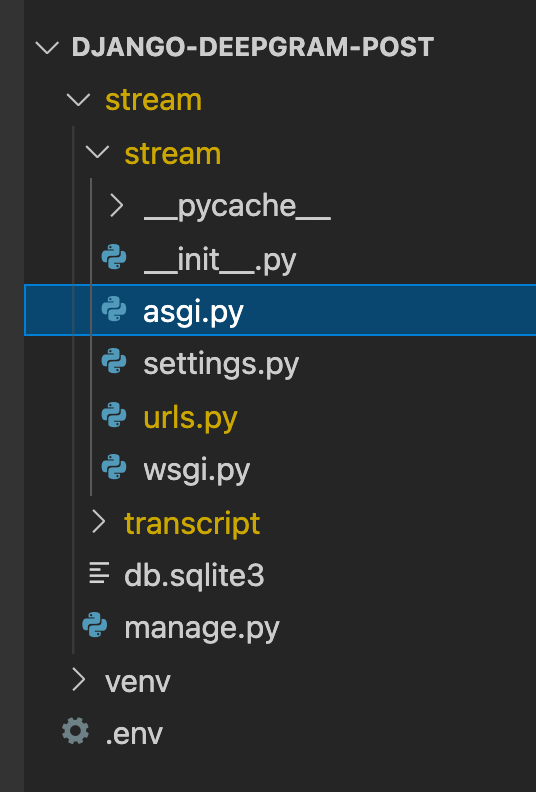Click the Python icon beside manage.py
This screenshot has height=792, width=536.
point(95,625)
